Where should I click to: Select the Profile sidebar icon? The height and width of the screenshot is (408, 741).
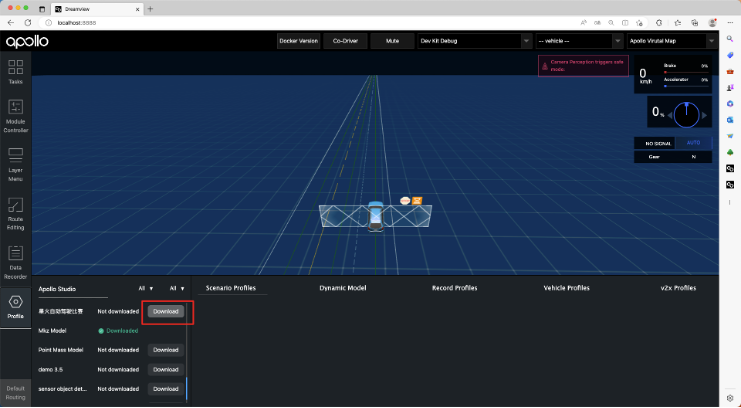pyautogui.click(x=16, y=307)
